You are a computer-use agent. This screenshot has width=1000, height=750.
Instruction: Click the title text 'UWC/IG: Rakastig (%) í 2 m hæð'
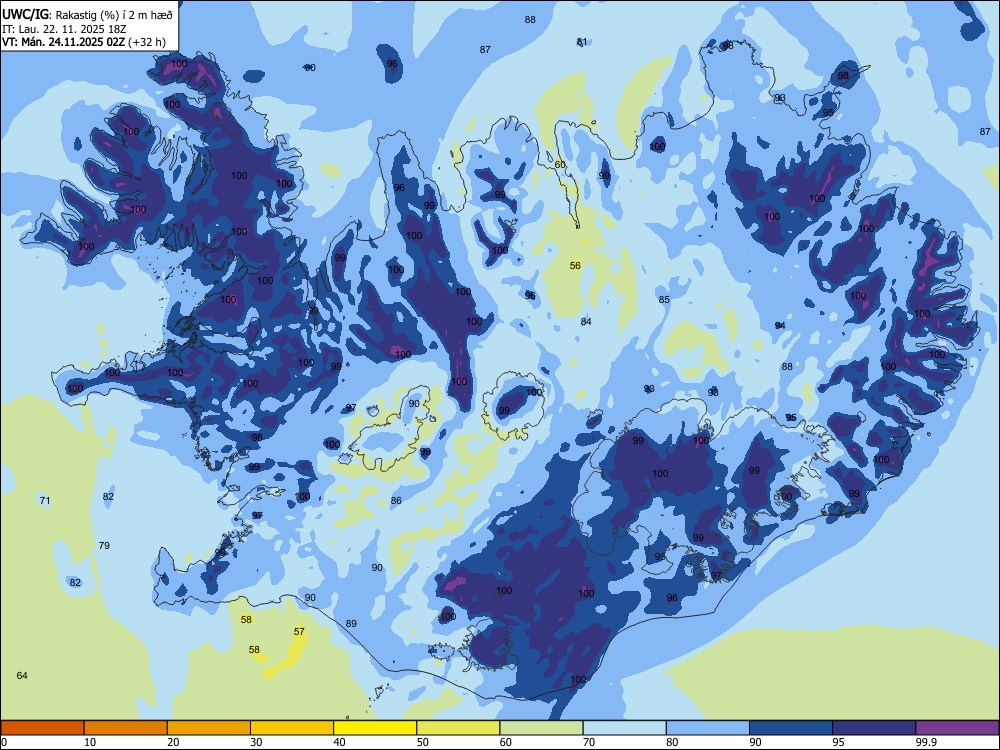[87, 15]
